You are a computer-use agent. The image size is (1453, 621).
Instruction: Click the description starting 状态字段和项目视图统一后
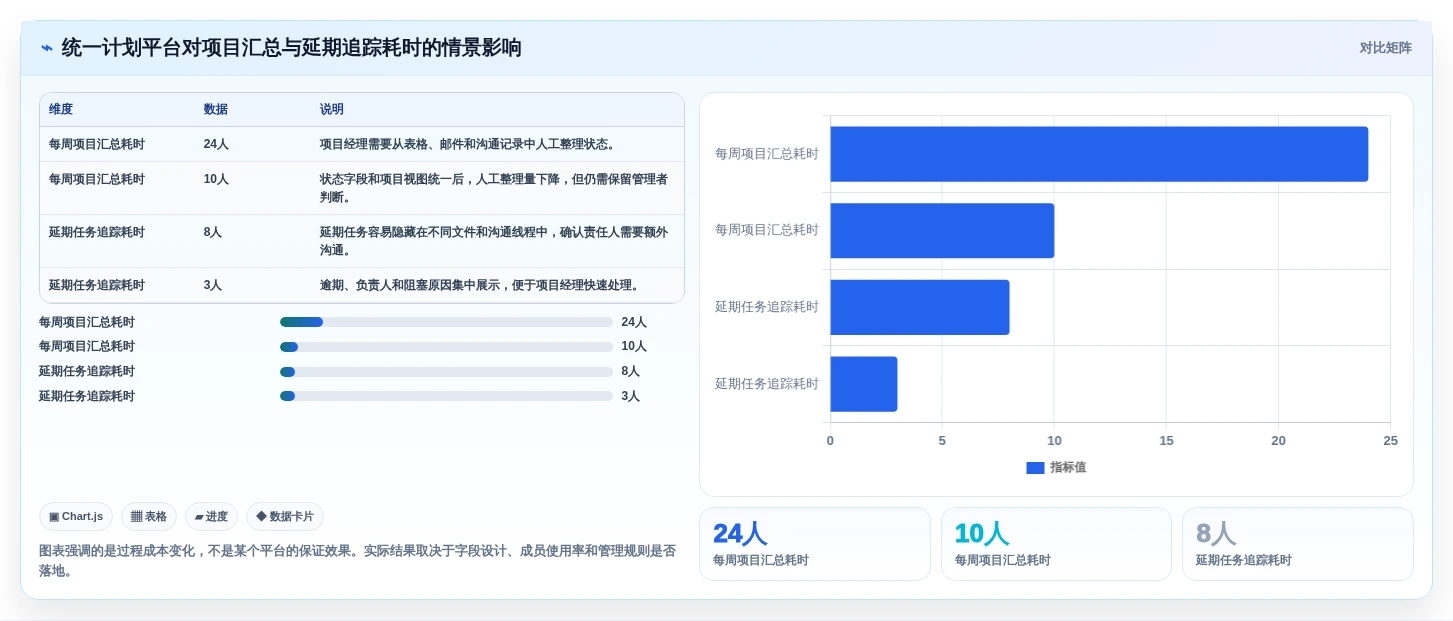pos(494,188)
